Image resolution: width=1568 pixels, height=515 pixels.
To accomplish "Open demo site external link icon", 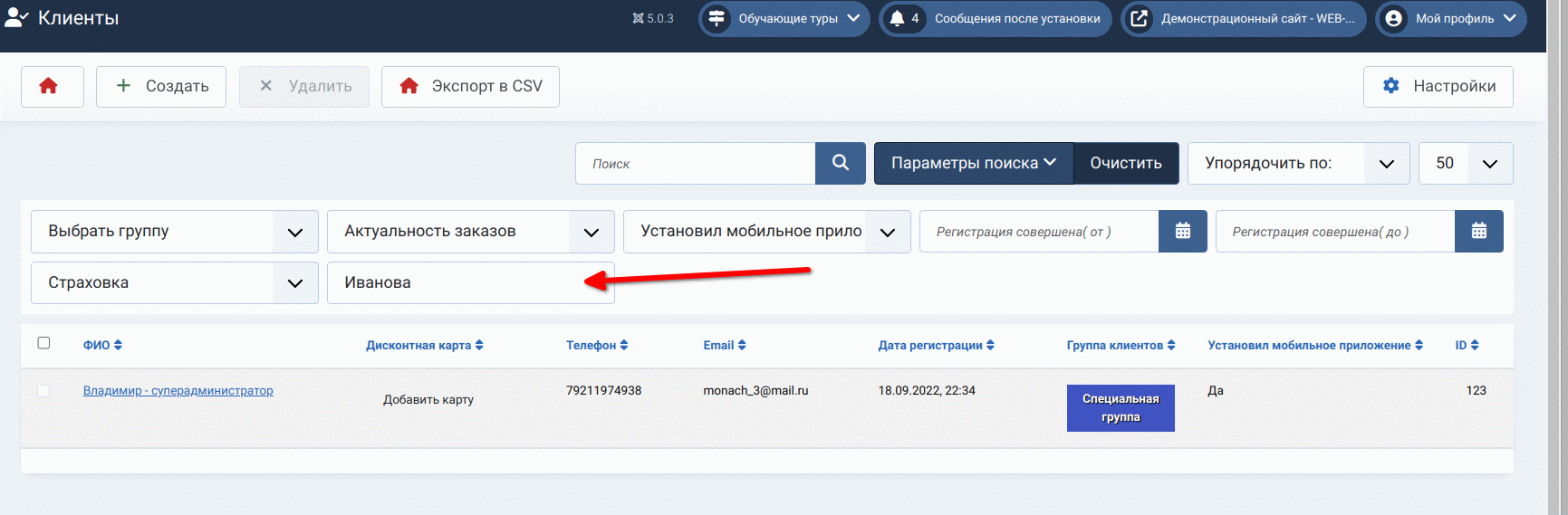I will 1140,19.
